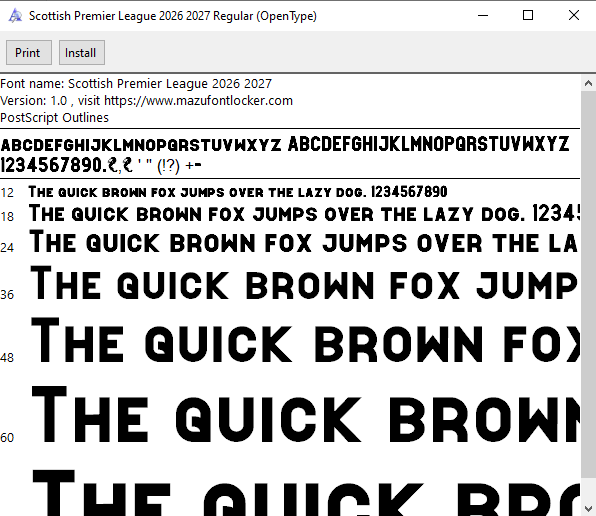The height and width of the screenshot is (516, 596).
Task: Click the size 48 sample sentence
Action: tap(306, 341)
